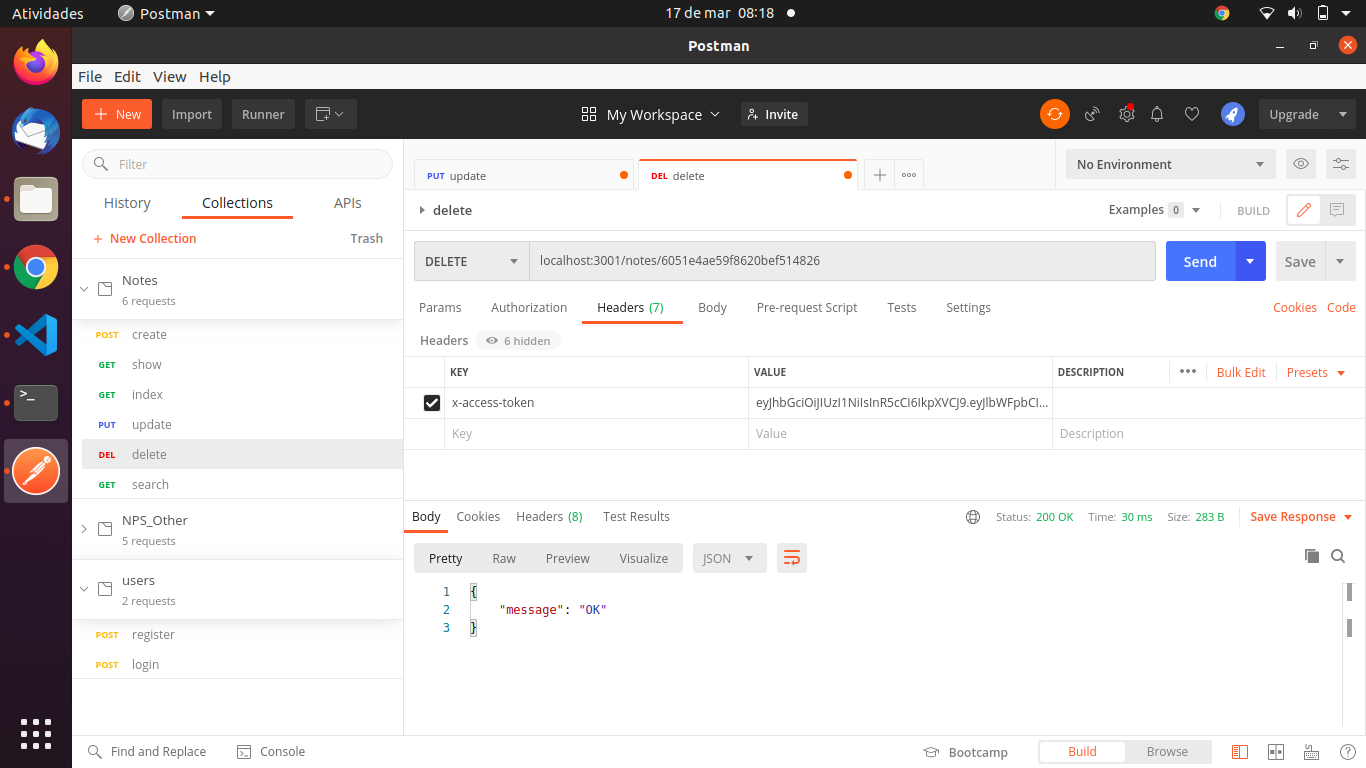The image size is (1366, 768).
Task: Show the 6 hidden headers
Action: click(518, 341)
